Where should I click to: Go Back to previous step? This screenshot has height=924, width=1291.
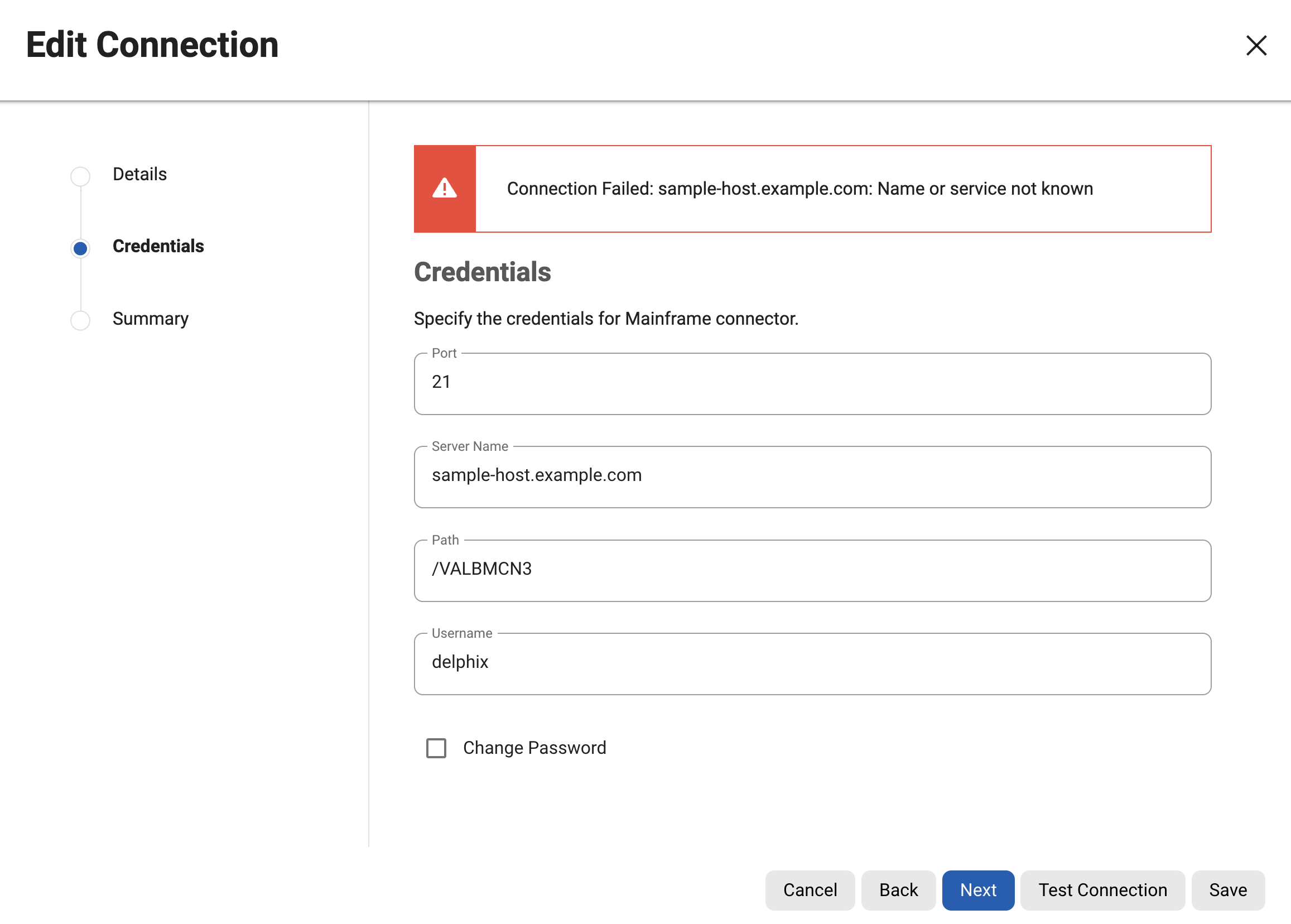[x=898, y=890]
